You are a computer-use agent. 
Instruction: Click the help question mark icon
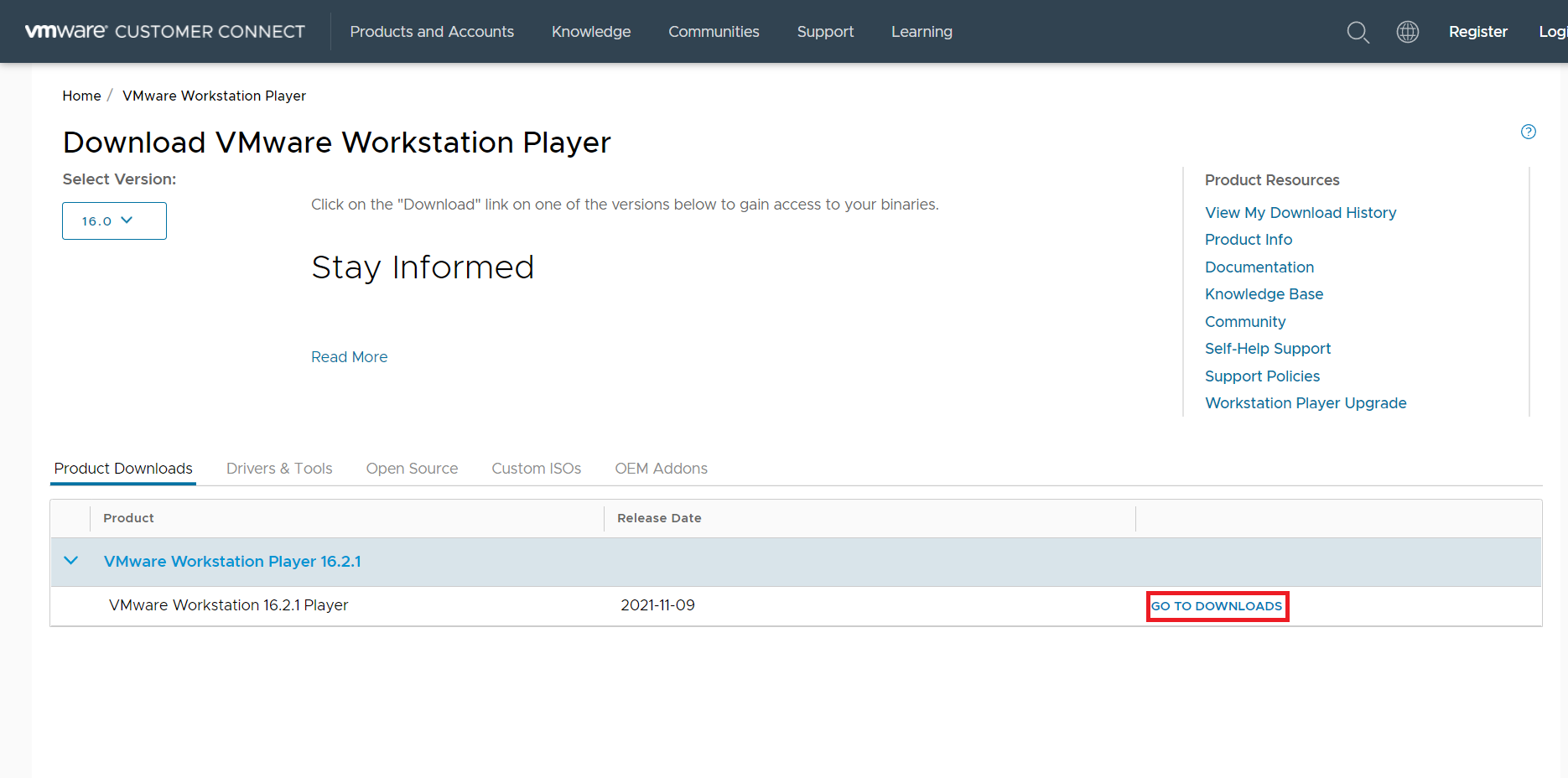coord(1529,132)
